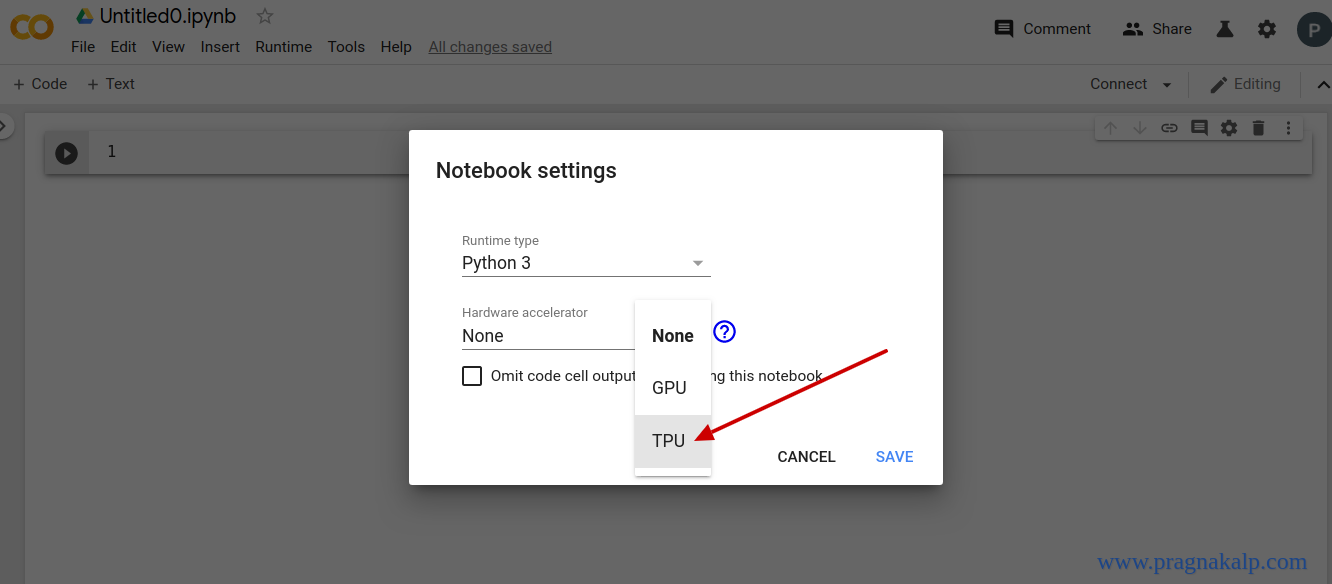
Task: Open the help tooltip beside Hardware accelerator
Action: 724,331
